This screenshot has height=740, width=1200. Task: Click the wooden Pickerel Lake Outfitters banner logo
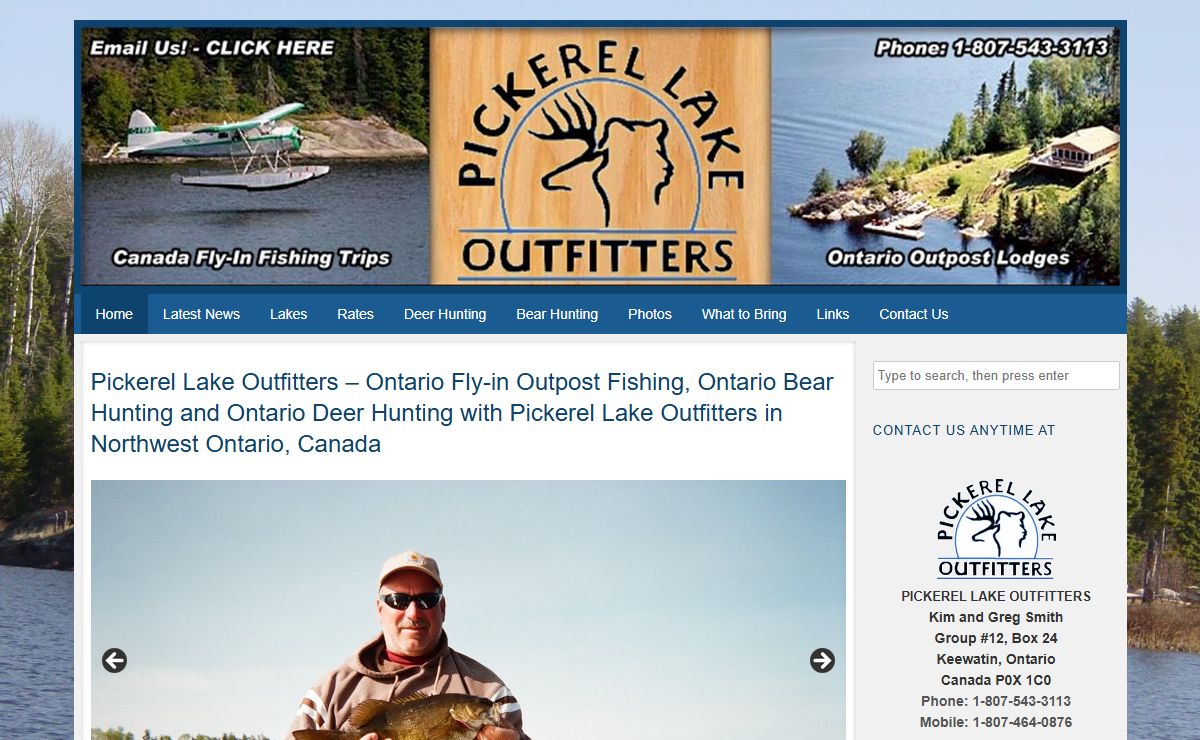pyautogui.click(x=601, y=156)
